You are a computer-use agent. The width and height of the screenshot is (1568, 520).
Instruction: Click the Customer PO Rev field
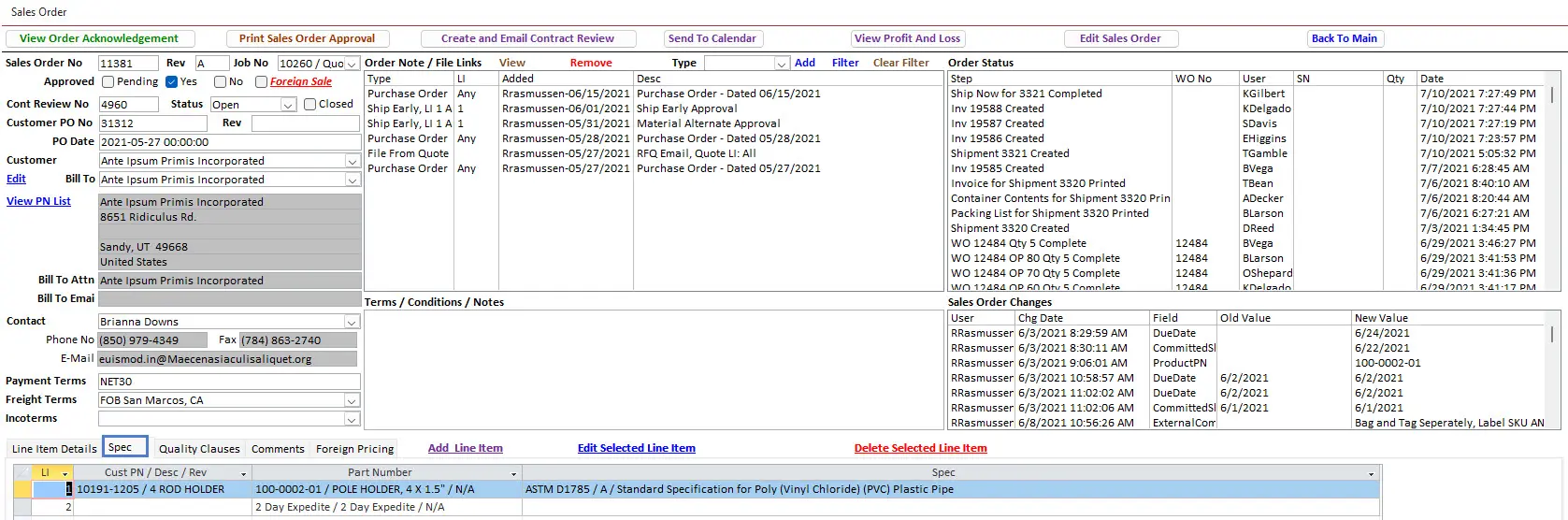point(306,123)
